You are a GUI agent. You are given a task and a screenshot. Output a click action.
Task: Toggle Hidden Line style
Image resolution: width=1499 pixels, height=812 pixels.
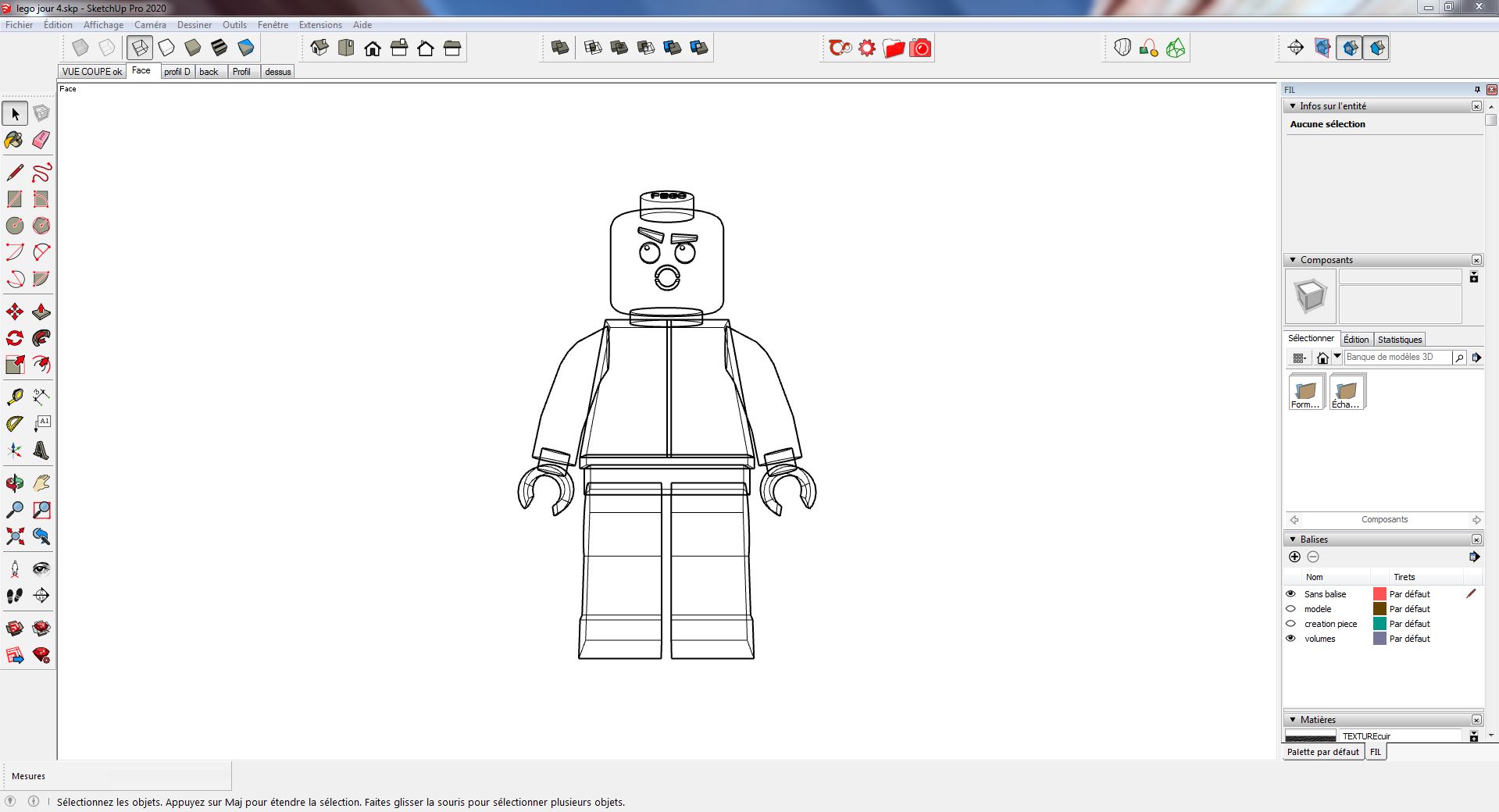pyautogui.click(x=166, y=48)
